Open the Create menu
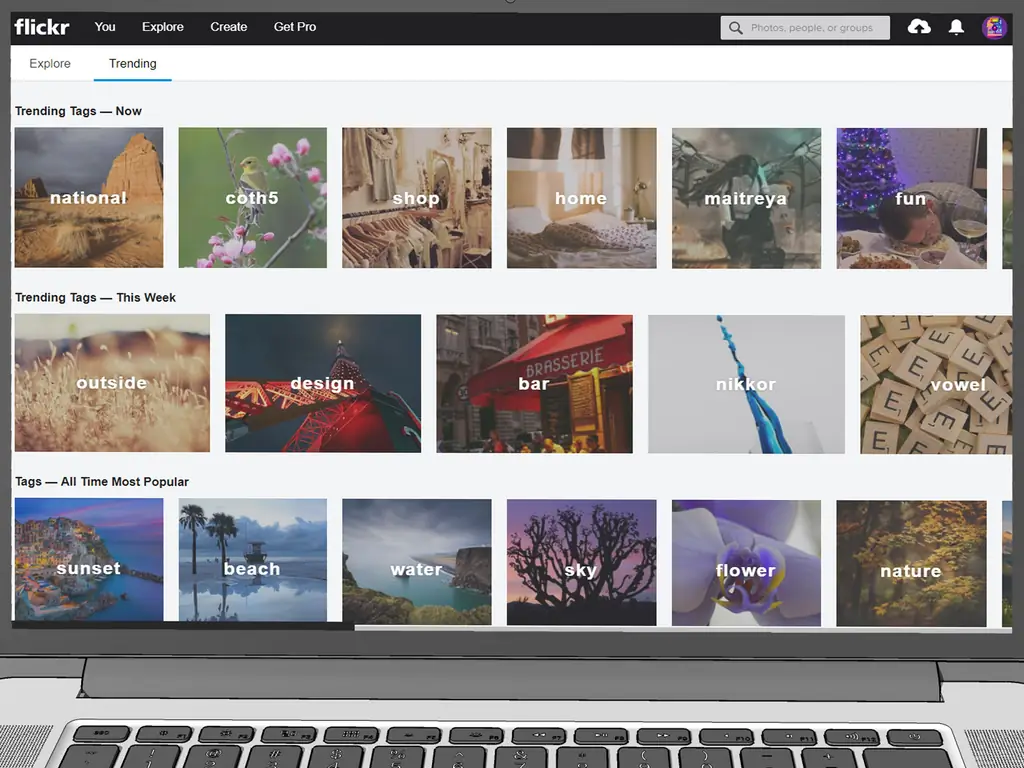Image resolution: width=1024 pixels, height=768 pixels. [x=228, y=27]
